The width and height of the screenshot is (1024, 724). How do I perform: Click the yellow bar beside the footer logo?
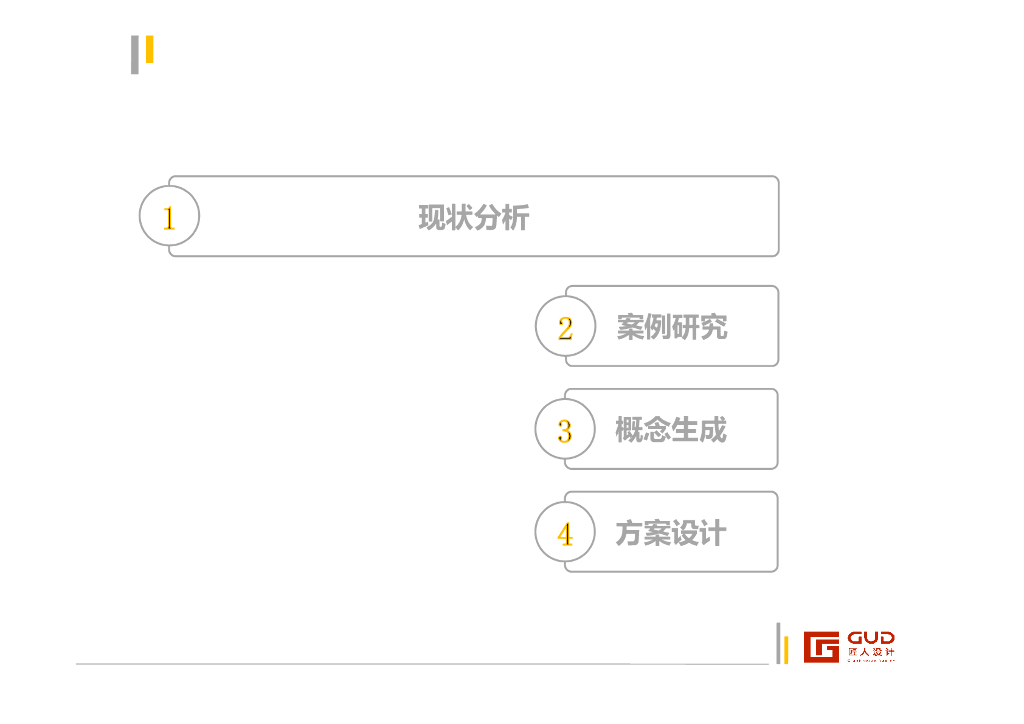pyautogui.click(x=785, y=648)
